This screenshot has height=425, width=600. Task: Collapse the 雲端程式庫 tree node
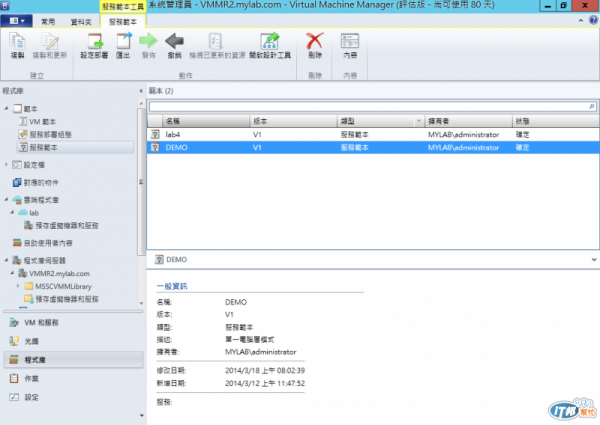coord(7,199)
